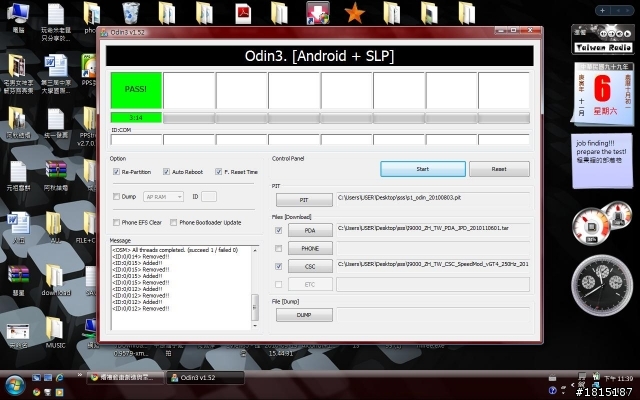Click the sidebar add gadget plus button
Screen dimensions: 640x400
click(602, 10)
